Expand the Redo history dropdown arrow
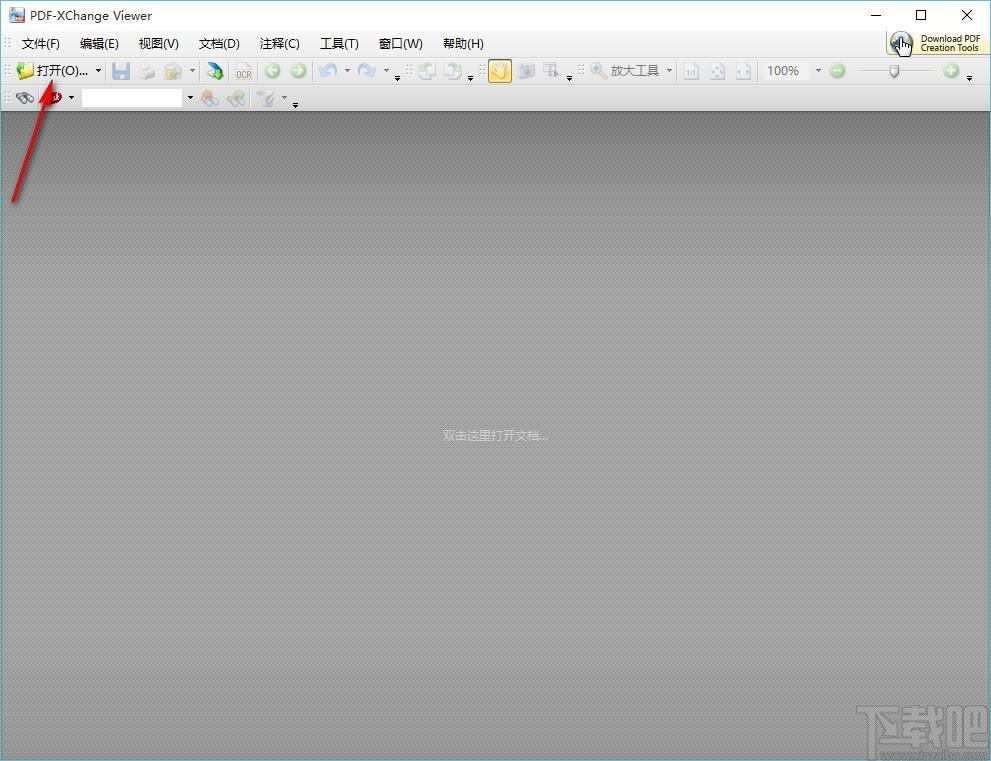Screen dimensions: 991x761 coord(386,71)
